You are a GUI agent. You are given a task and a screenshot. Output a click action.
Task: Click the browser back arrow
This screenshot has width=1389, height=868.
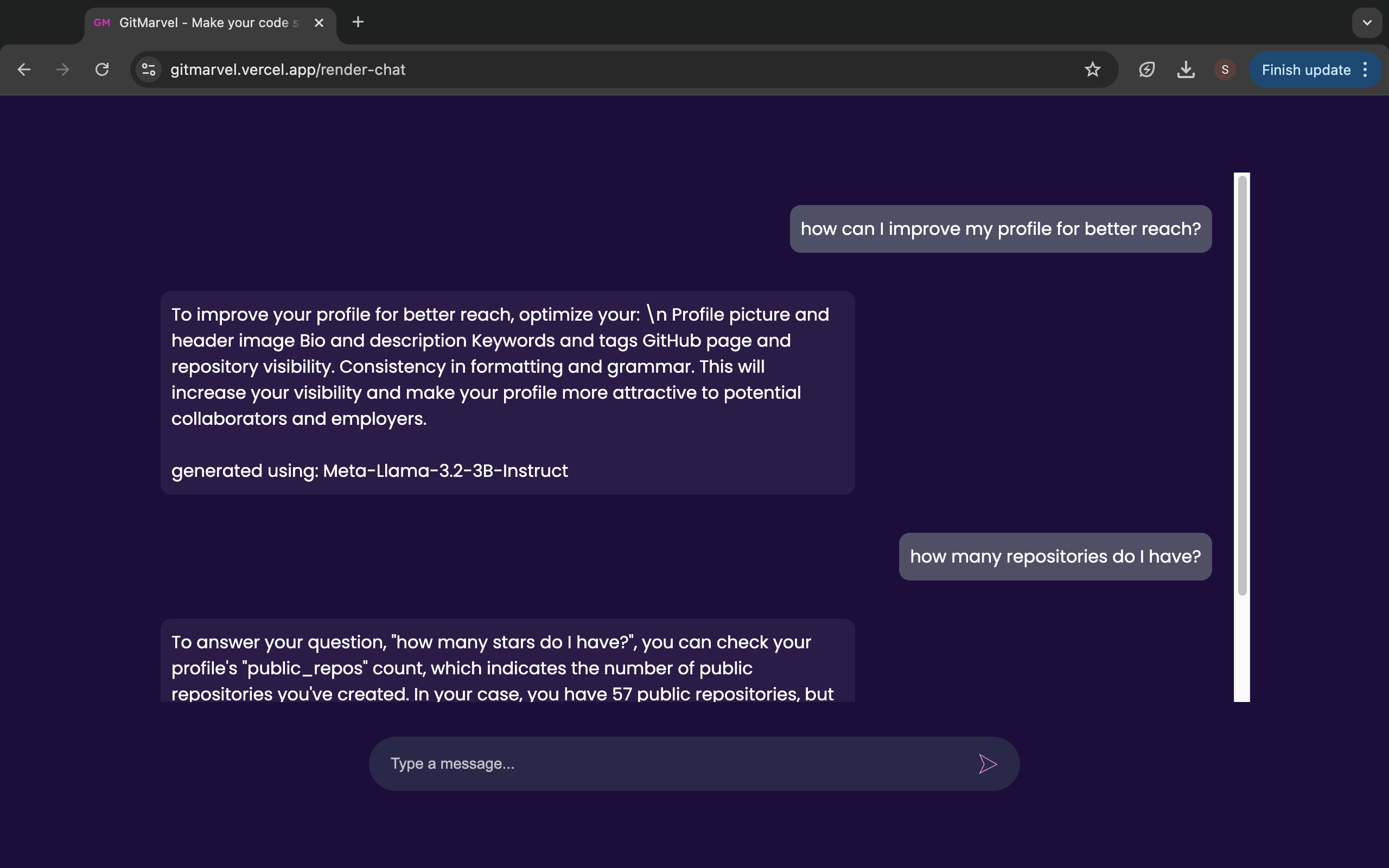click(x=24, y=69)
